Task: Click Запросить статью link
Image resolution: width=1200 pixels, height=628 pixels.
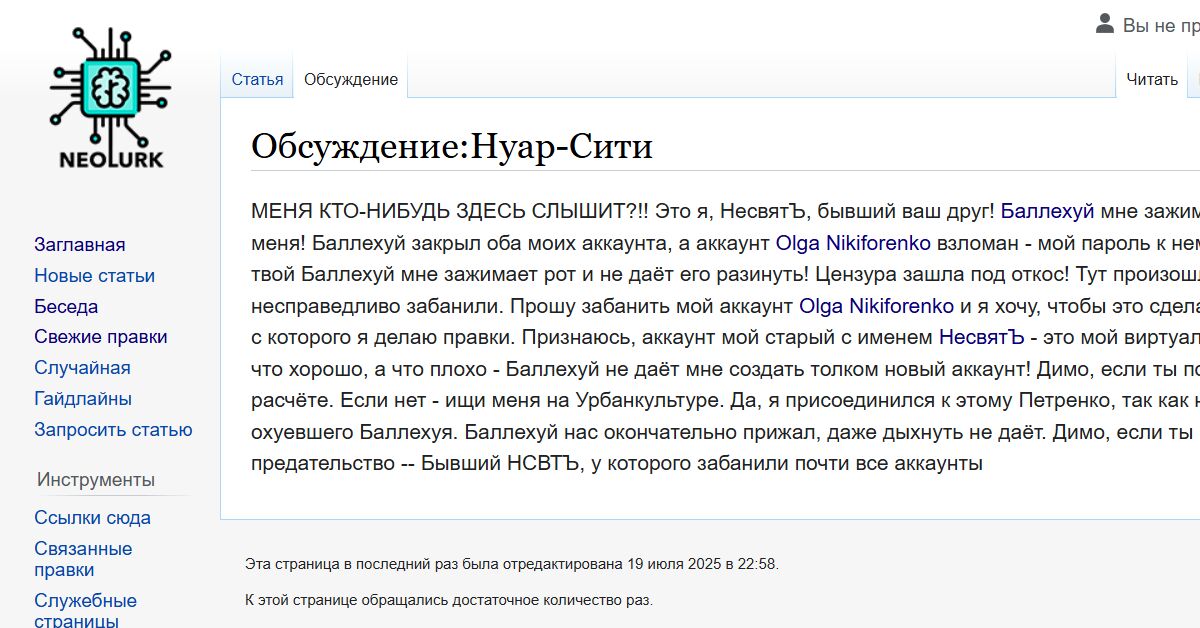Action: pos(113,430)
